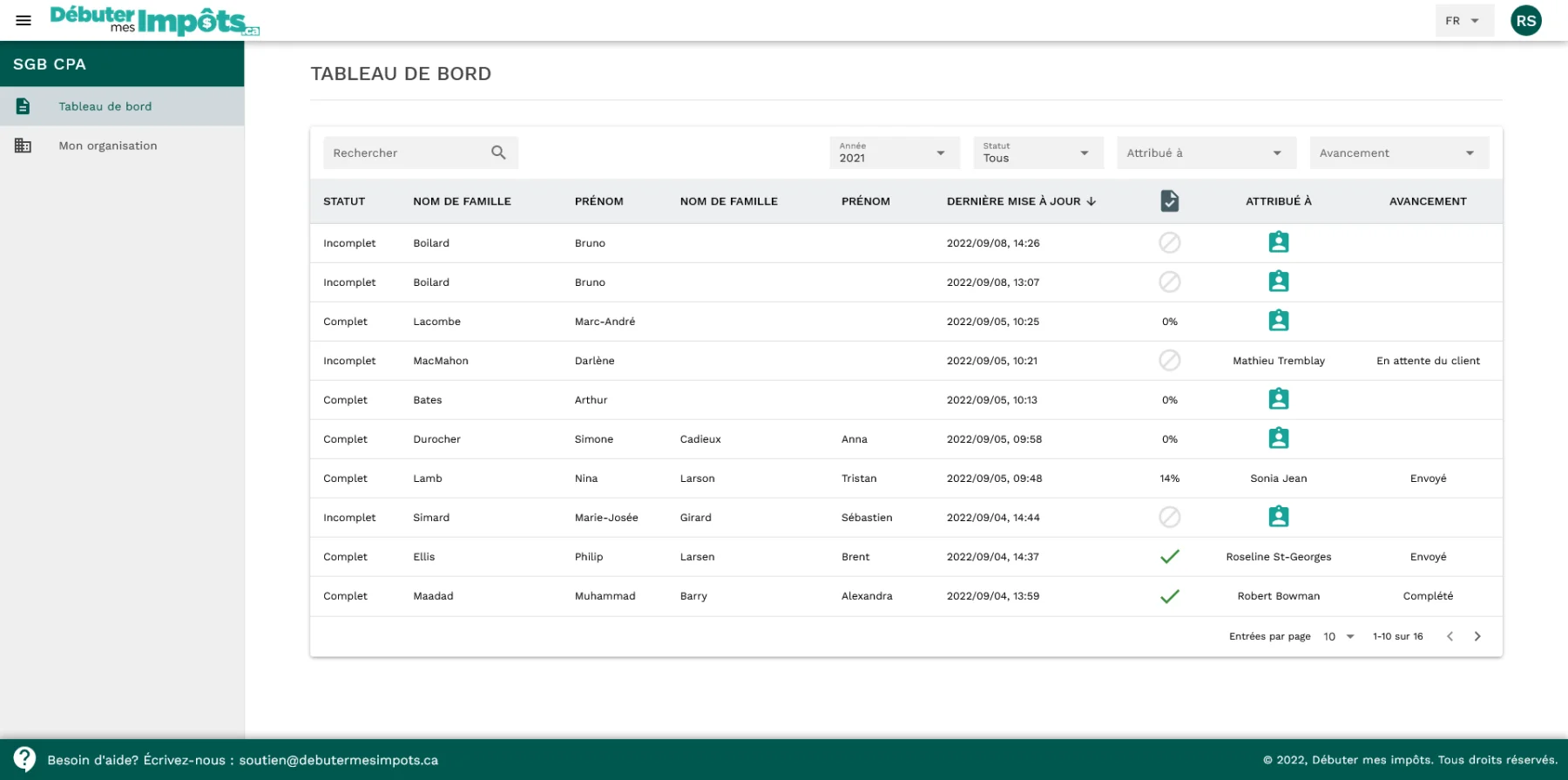Go to the next page of entries
The width and height of the screenshot is (1568, 780).
(1477, 636)
